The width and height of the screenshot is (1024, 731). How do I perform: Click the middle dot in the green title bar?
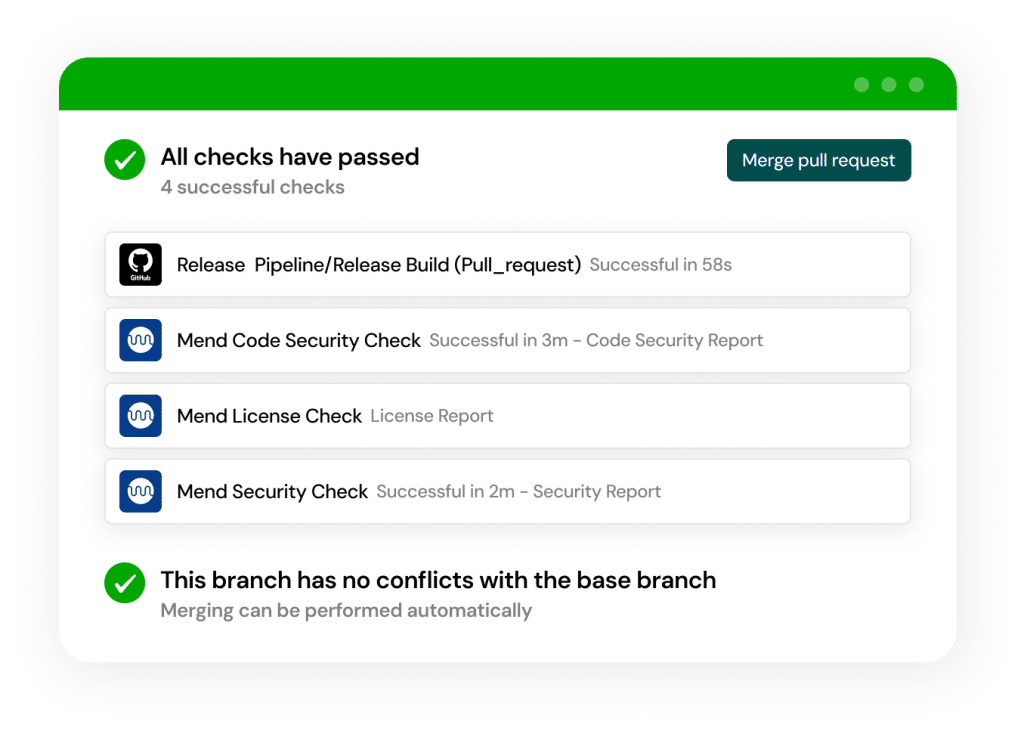point(888,85)
